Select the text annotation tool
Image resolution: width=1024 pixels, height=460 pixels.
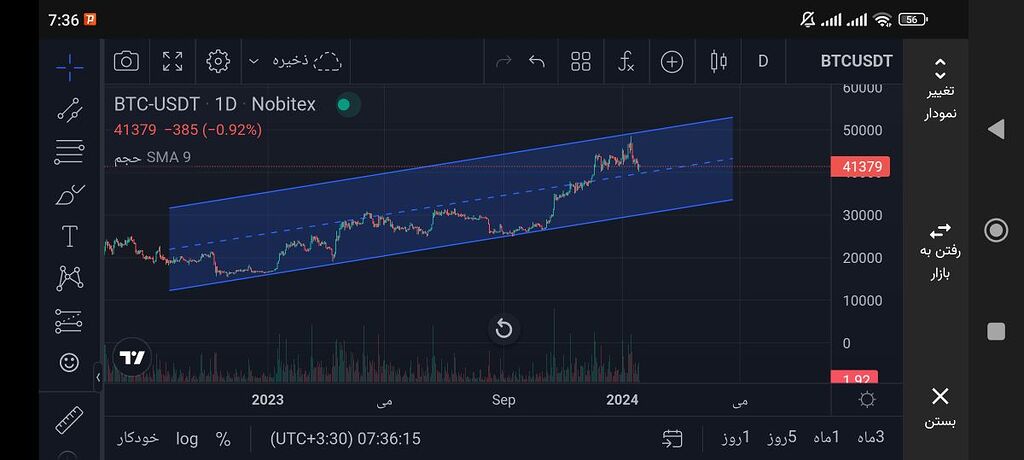69,236
